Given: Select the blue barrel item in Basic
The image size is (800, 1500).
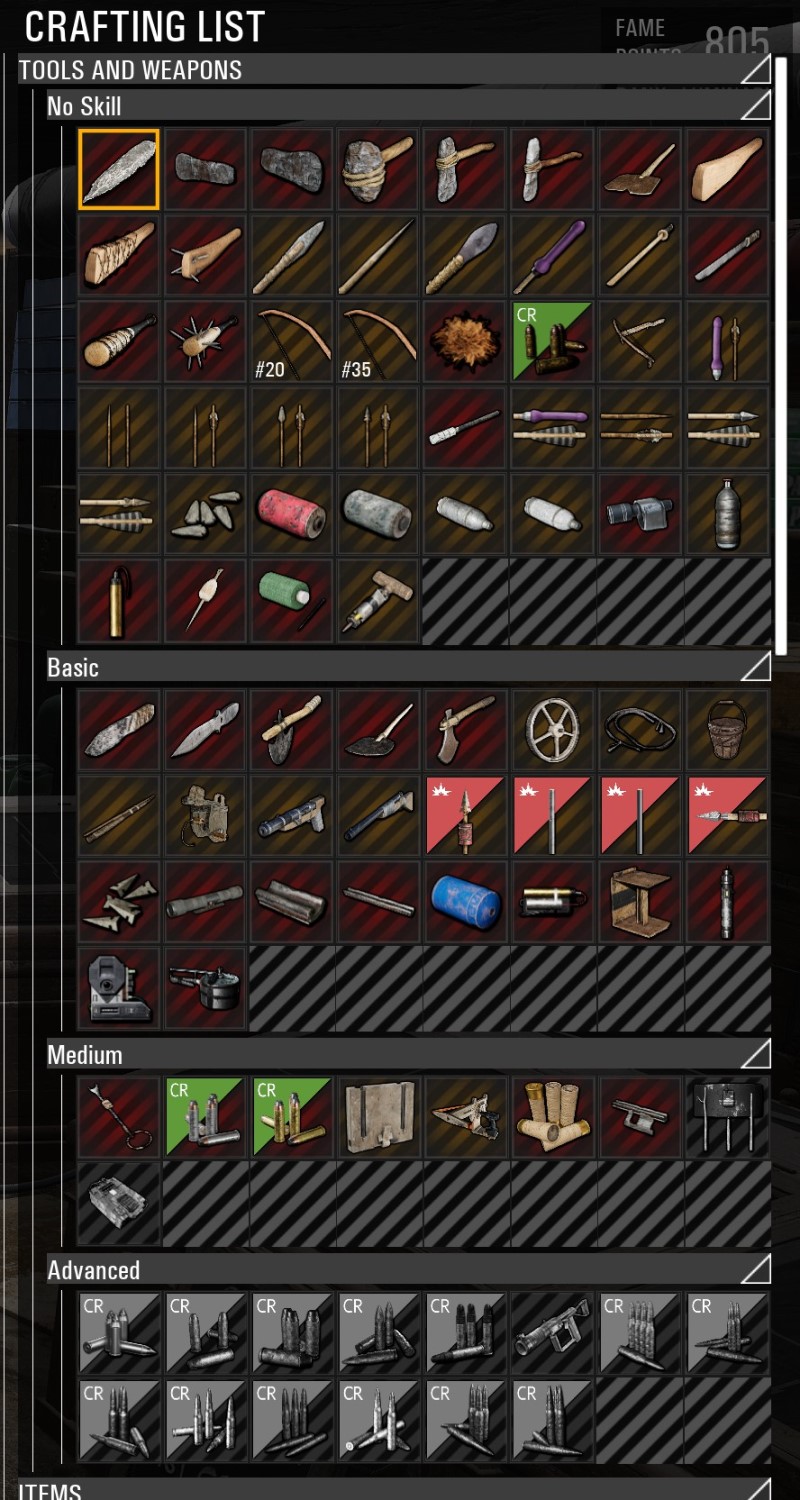Looking at the screenshot, I should (466, 902).
